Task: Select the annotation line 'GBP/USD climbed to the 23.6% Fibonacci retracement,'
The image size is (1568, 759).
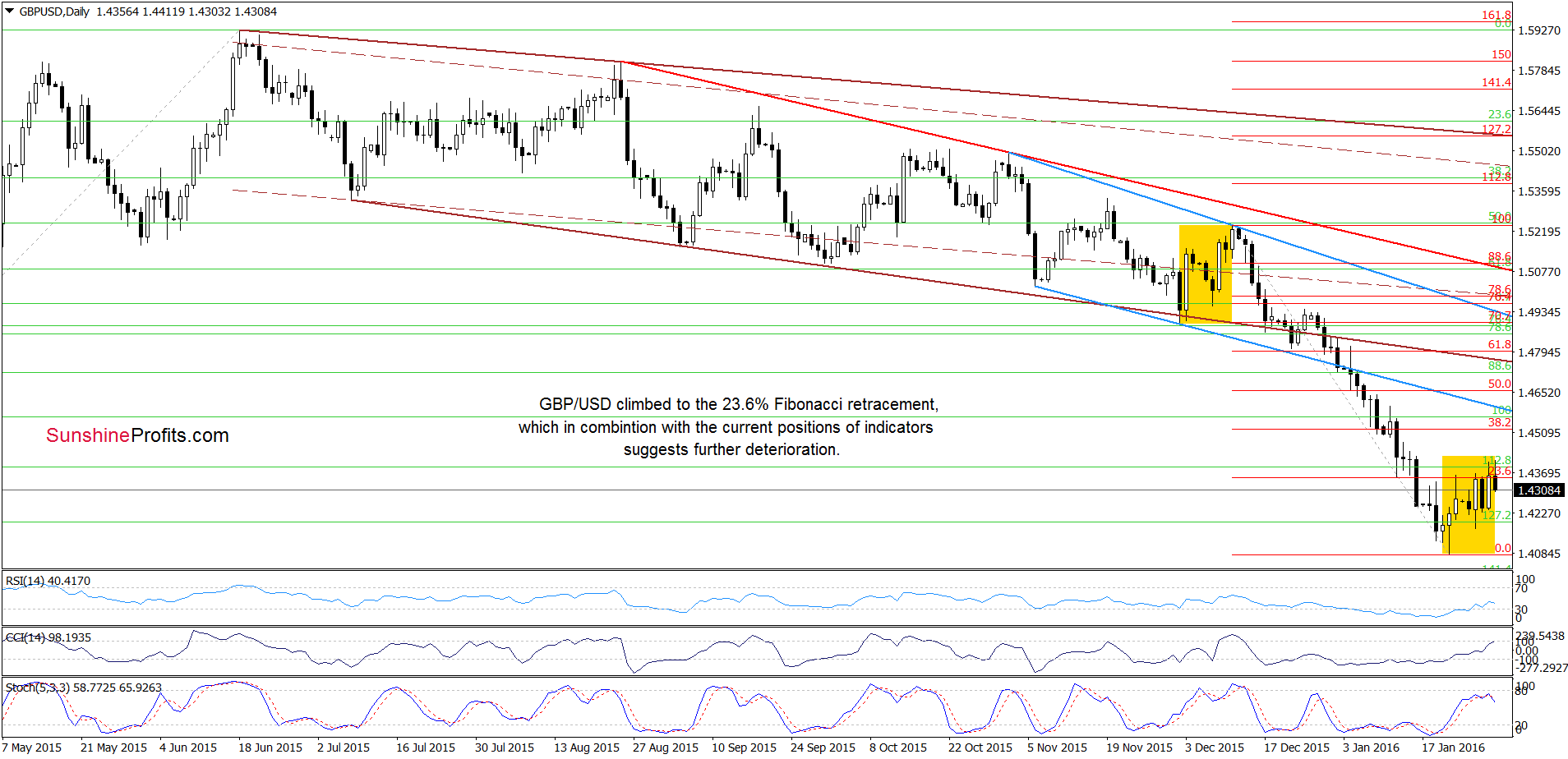Action: coord(739,404)
